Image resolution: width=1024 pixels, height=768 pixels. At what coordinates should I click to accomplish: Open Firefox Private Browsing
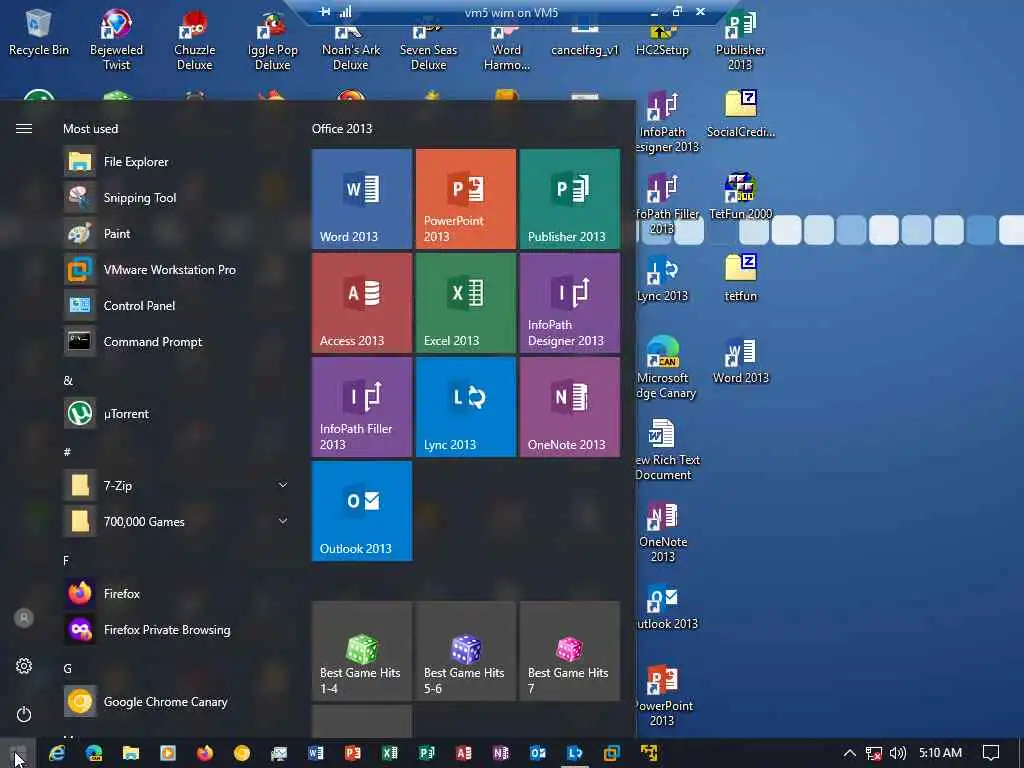pos(176,630)
